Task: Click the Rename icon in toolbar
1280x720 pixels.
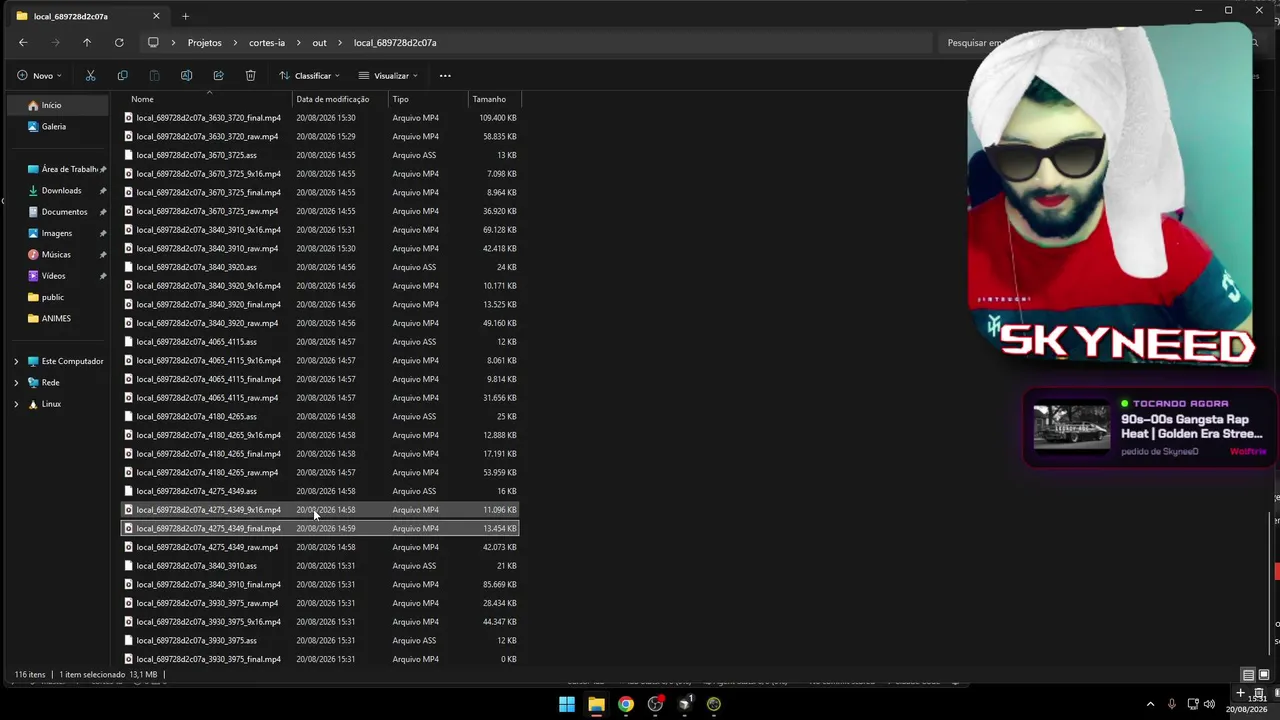Action: coord(186,76)
